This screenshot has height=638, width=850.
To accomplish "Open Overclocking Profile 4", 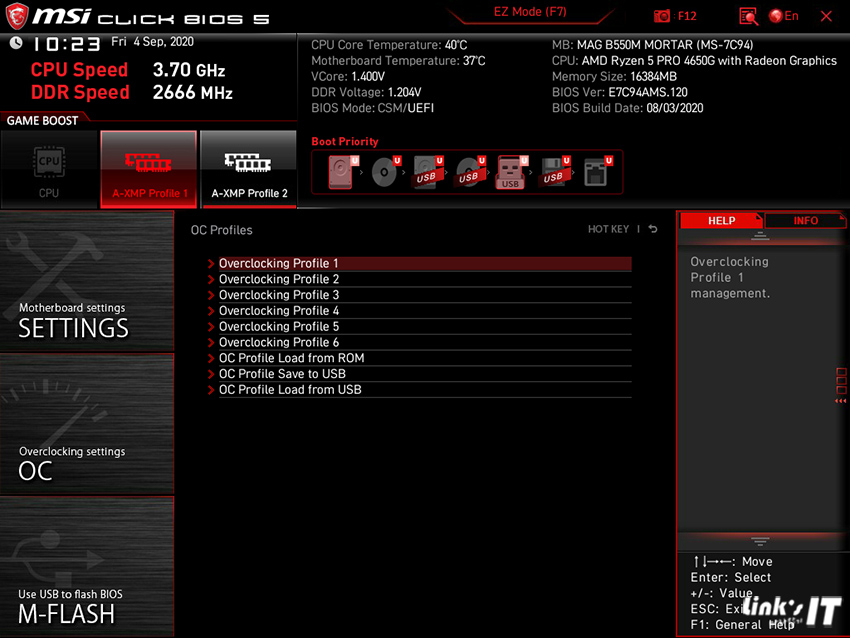I will tap(424, 311).
